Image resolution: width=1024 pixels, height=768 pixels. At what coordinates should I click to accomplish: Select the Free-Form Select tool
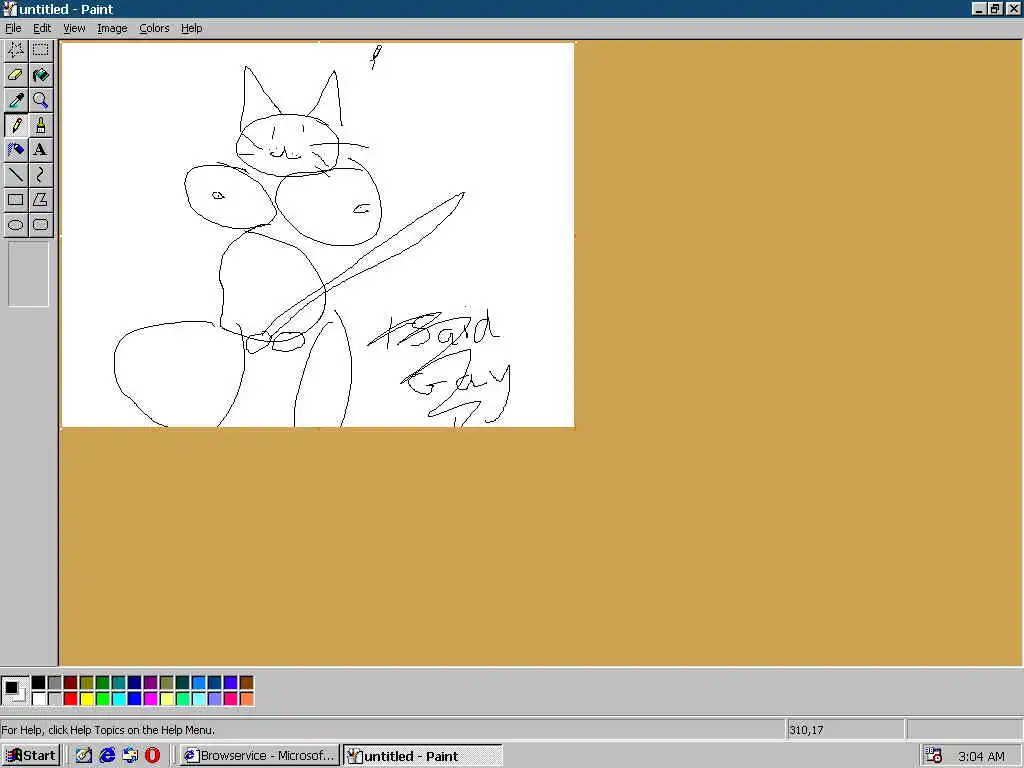click(16, 50)
